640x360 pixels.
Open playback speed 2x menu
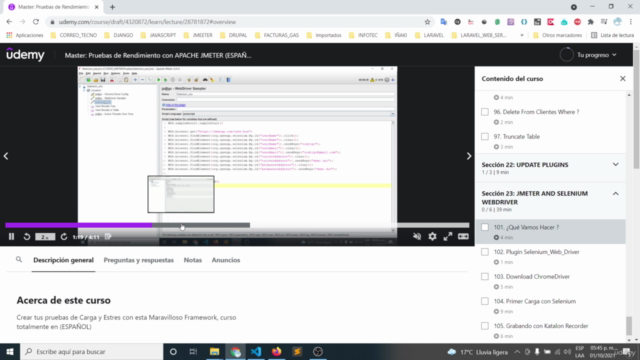[45, 237]
